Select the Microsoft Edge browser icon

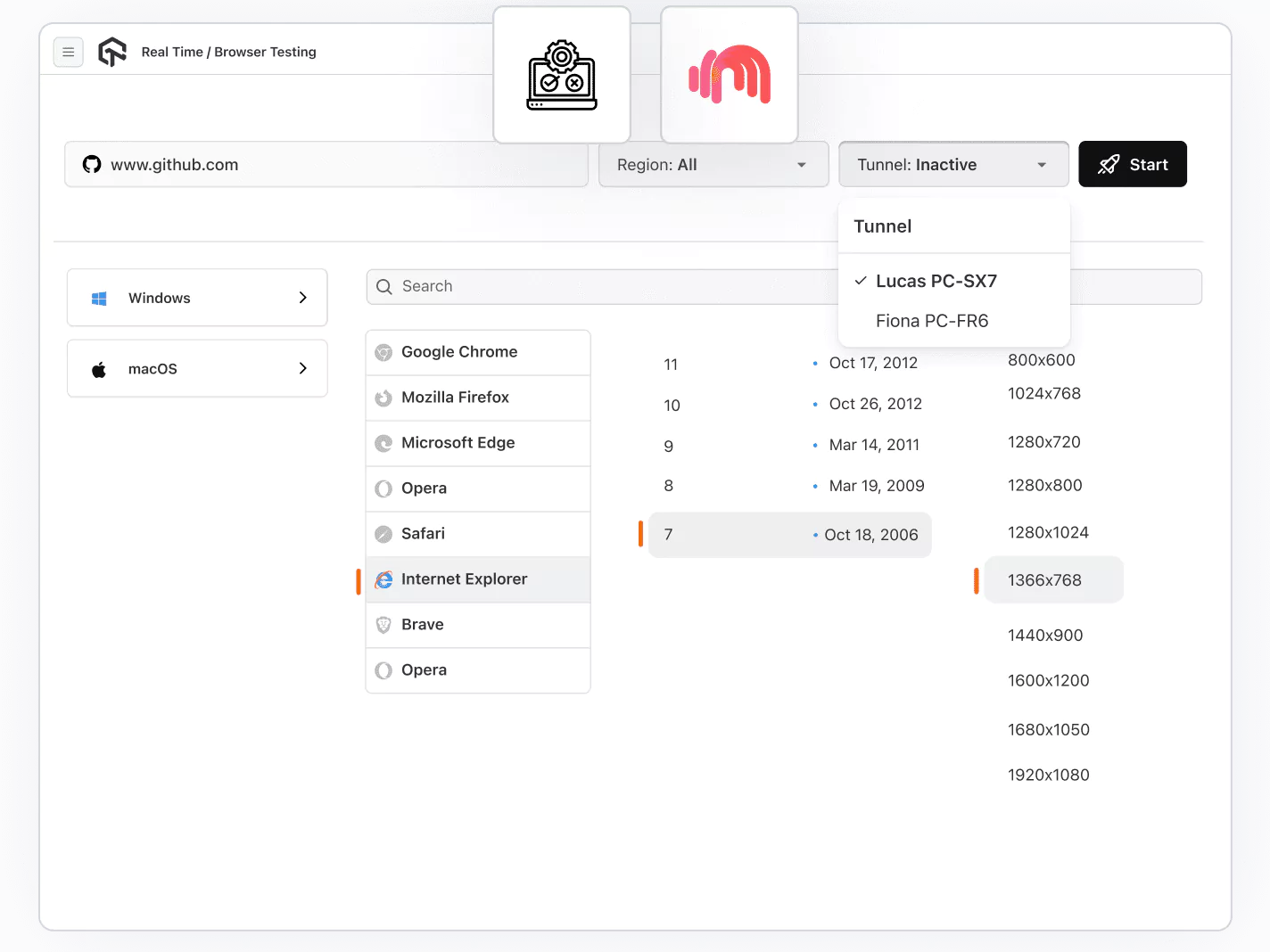tap(383, 443)
